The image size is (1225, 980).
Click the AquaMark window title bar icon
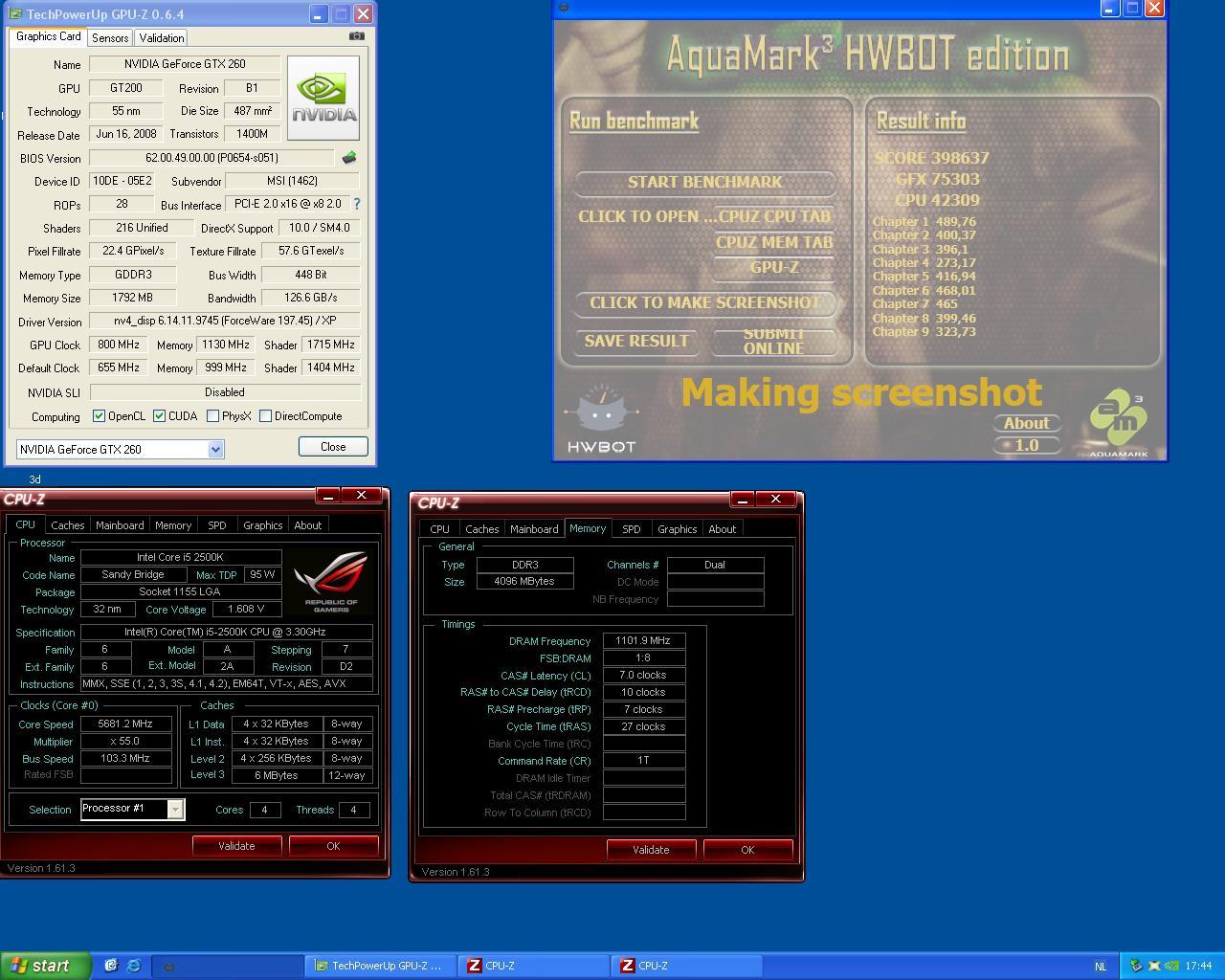pyautogui.click(x=564, y=8)
